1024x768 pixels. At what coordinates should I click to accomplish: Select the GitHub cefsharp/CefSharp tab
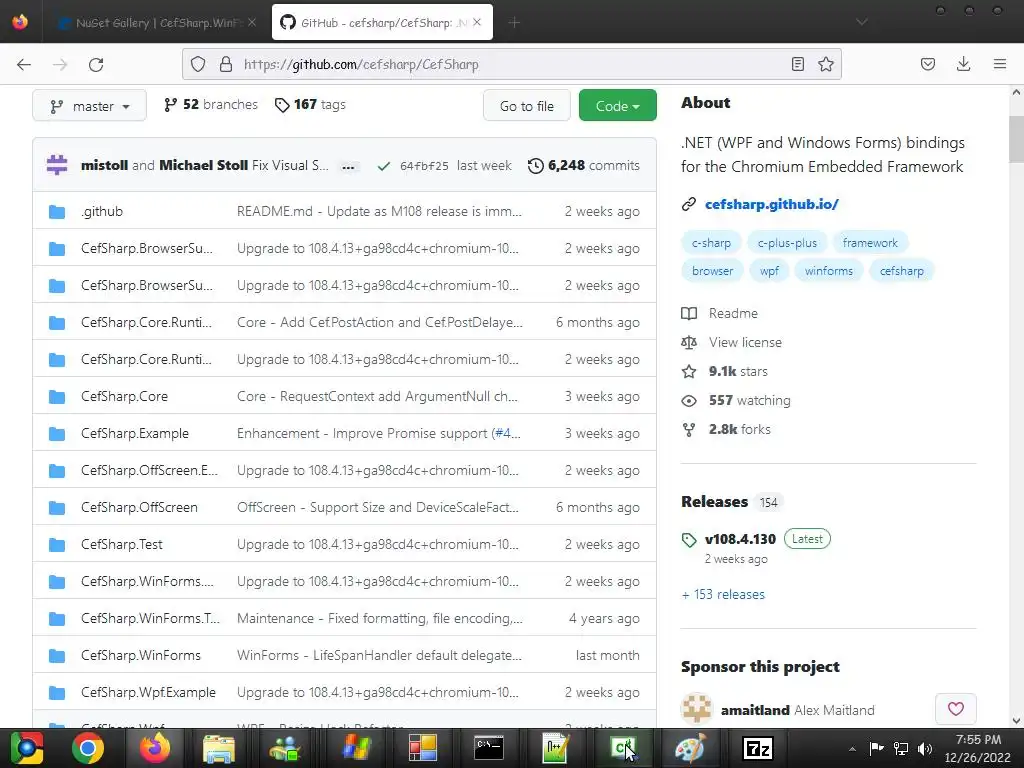382,22
